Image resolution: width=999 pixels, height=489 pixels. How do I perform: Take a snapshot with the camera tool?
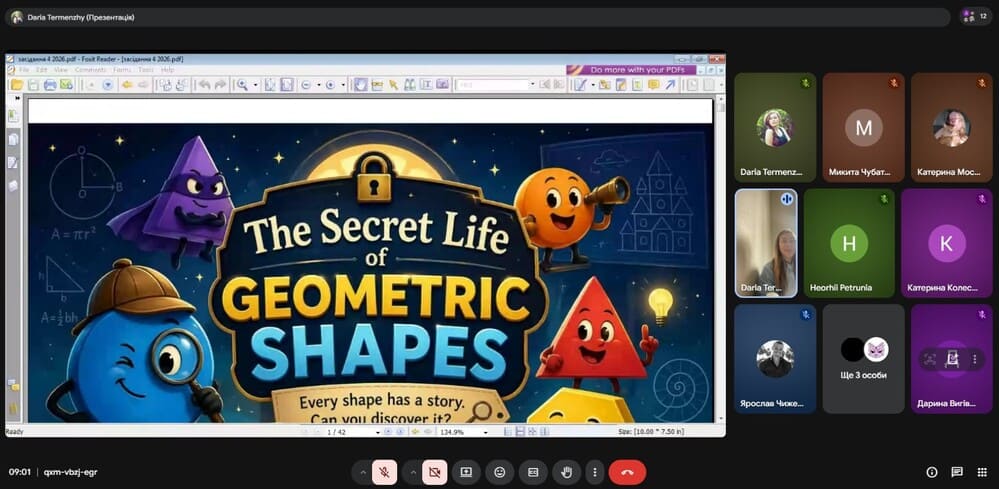(x=442, y=85)
